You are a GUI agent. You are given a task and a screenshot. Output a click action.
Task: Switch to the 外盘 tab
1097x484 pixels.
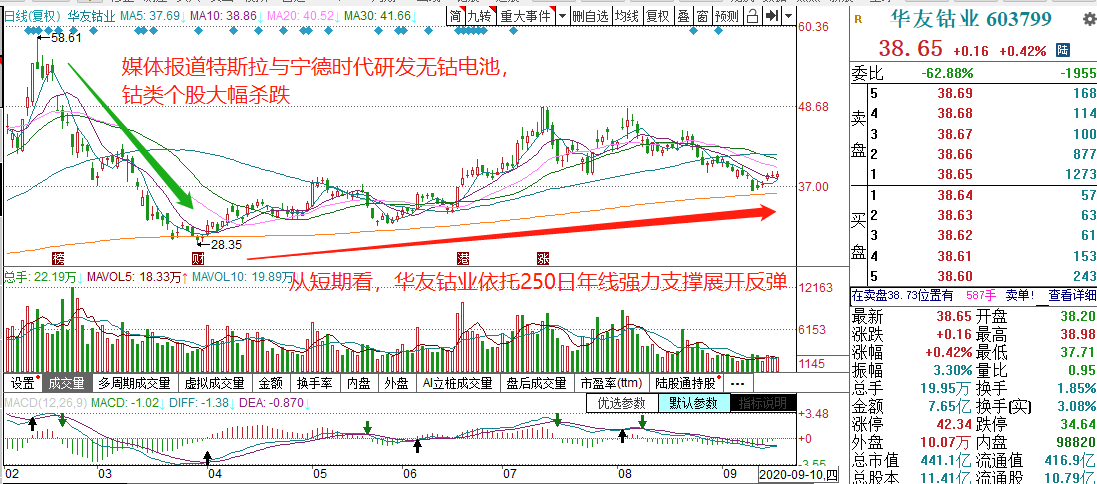coord(397,383)
